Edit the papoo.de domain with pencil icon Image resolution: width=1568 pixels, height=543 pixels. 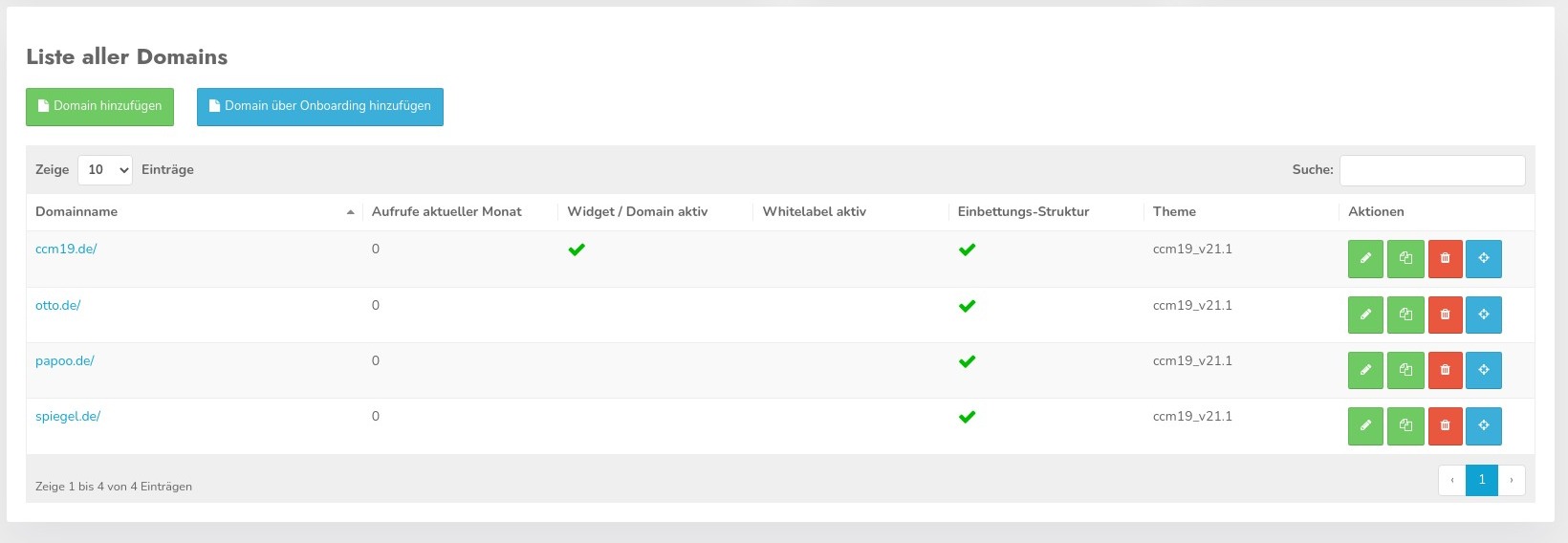[1365, 370]
